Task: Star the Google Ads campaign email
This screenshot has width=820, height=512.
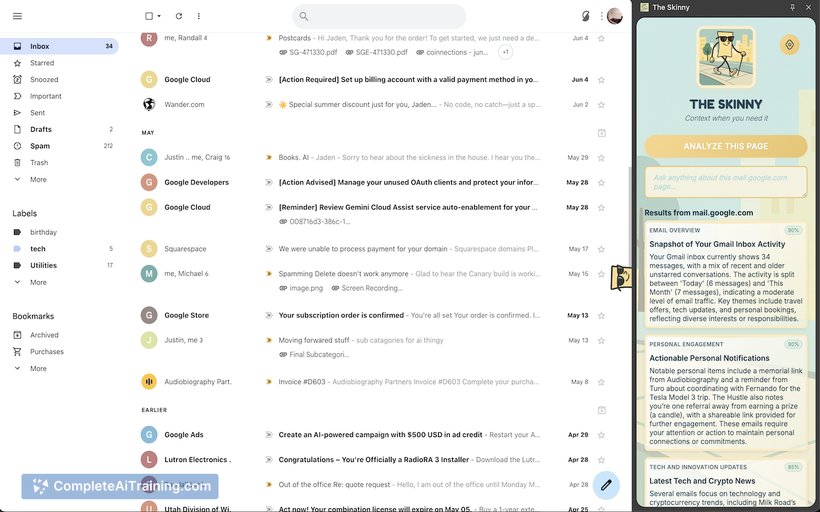Action: pyautogui.click(x=601, y=435)
